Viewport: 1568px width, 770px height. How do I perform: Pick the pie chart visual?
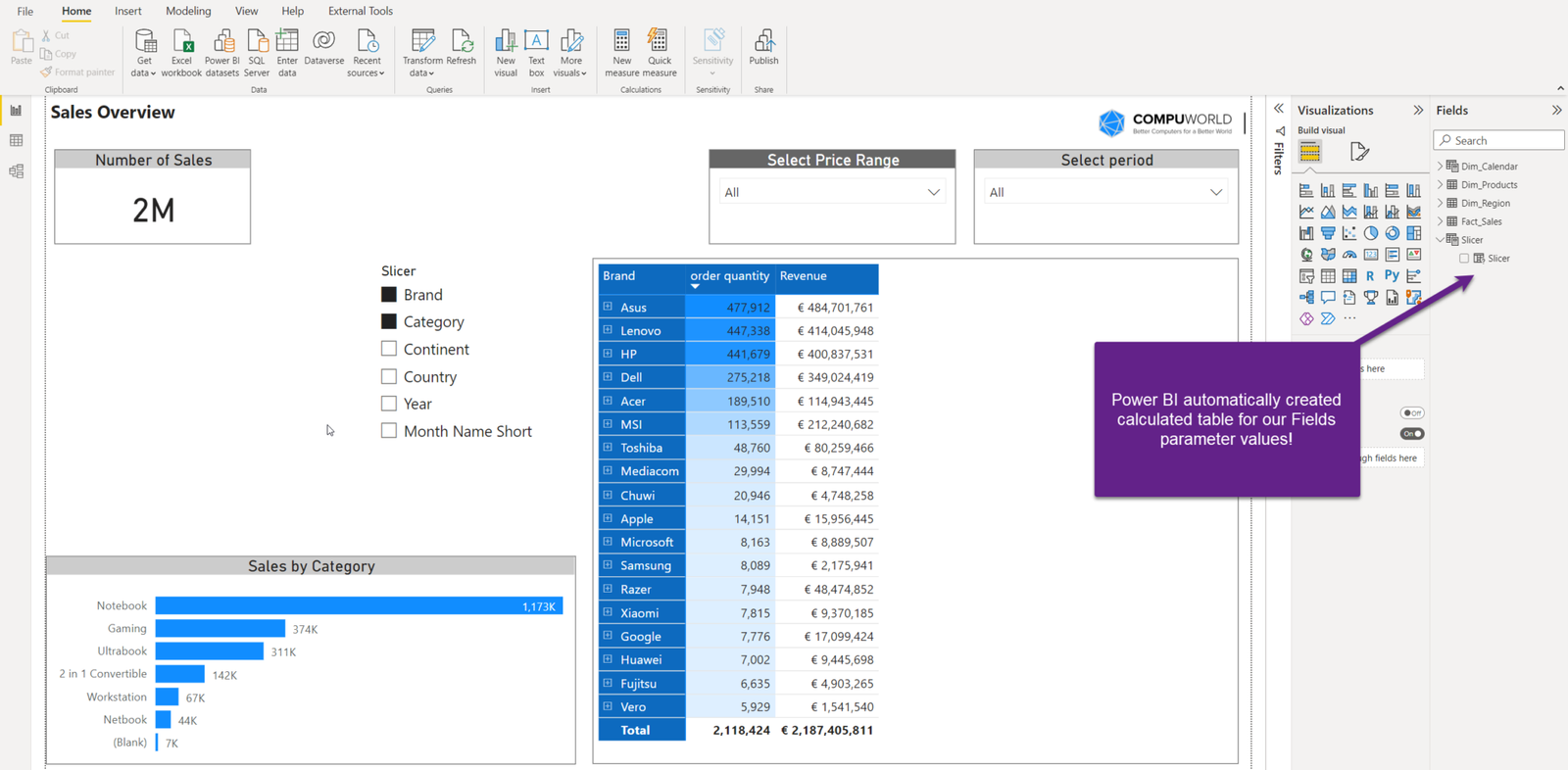point(1371,233)
